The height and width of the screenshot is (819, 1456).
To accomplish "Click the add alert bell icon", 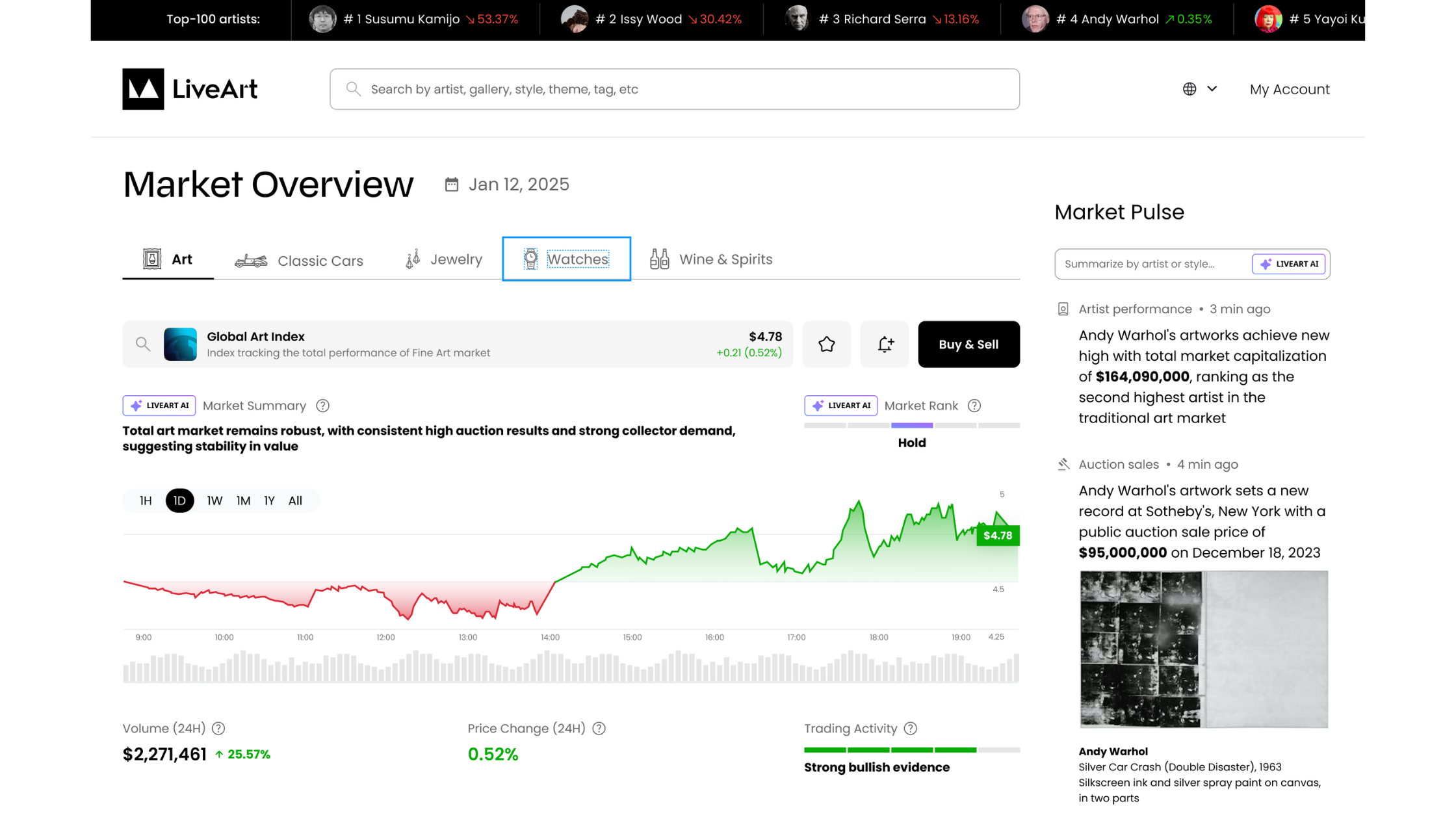I will click(885, 344).
